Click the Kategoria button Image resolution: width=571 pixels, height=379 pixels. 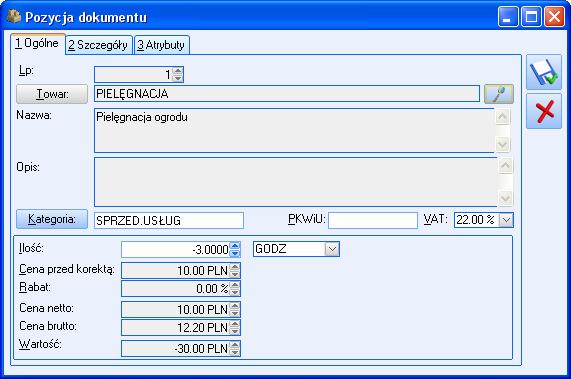click(x=52, y=219)
